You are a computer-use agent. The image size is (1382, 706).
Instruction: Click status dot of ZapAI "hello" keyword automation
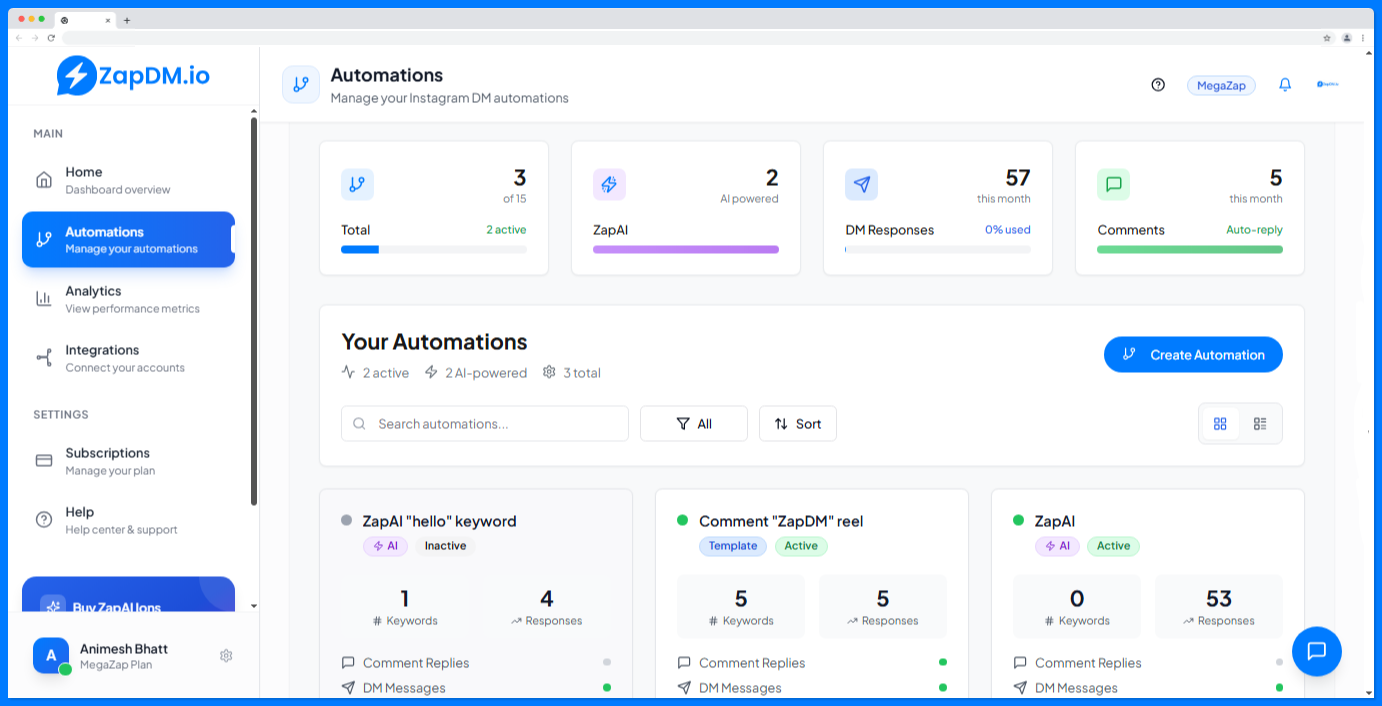click(347, 520)
